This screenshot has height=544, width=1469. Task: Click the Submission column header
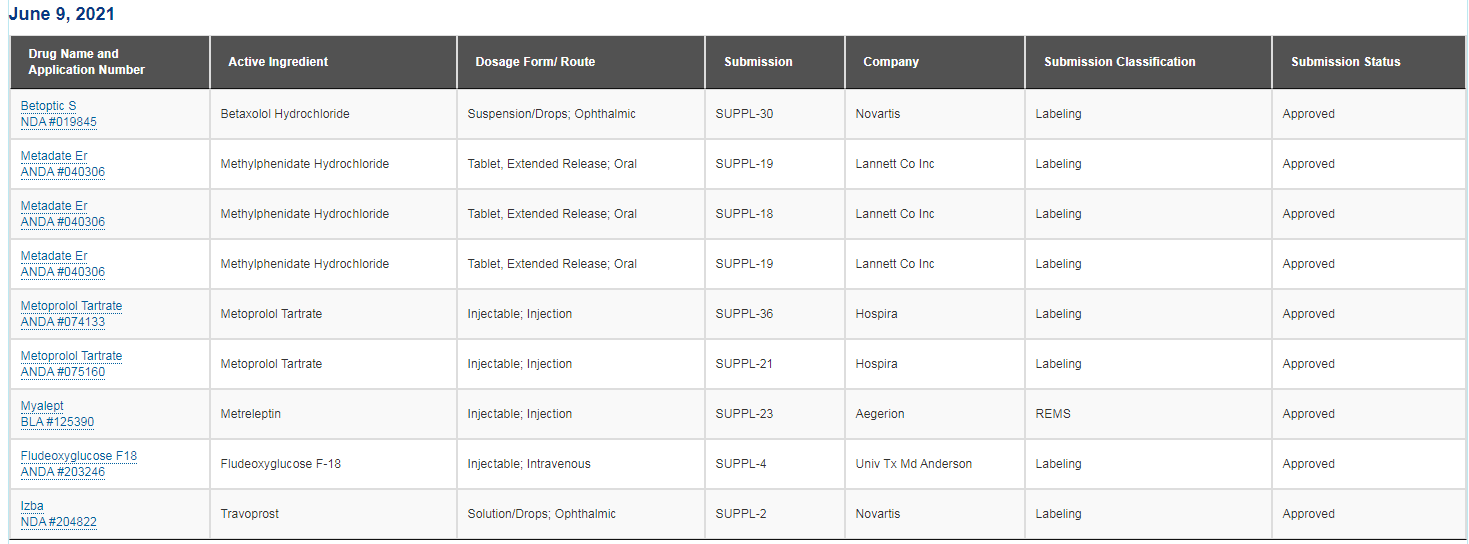(775, 62)
